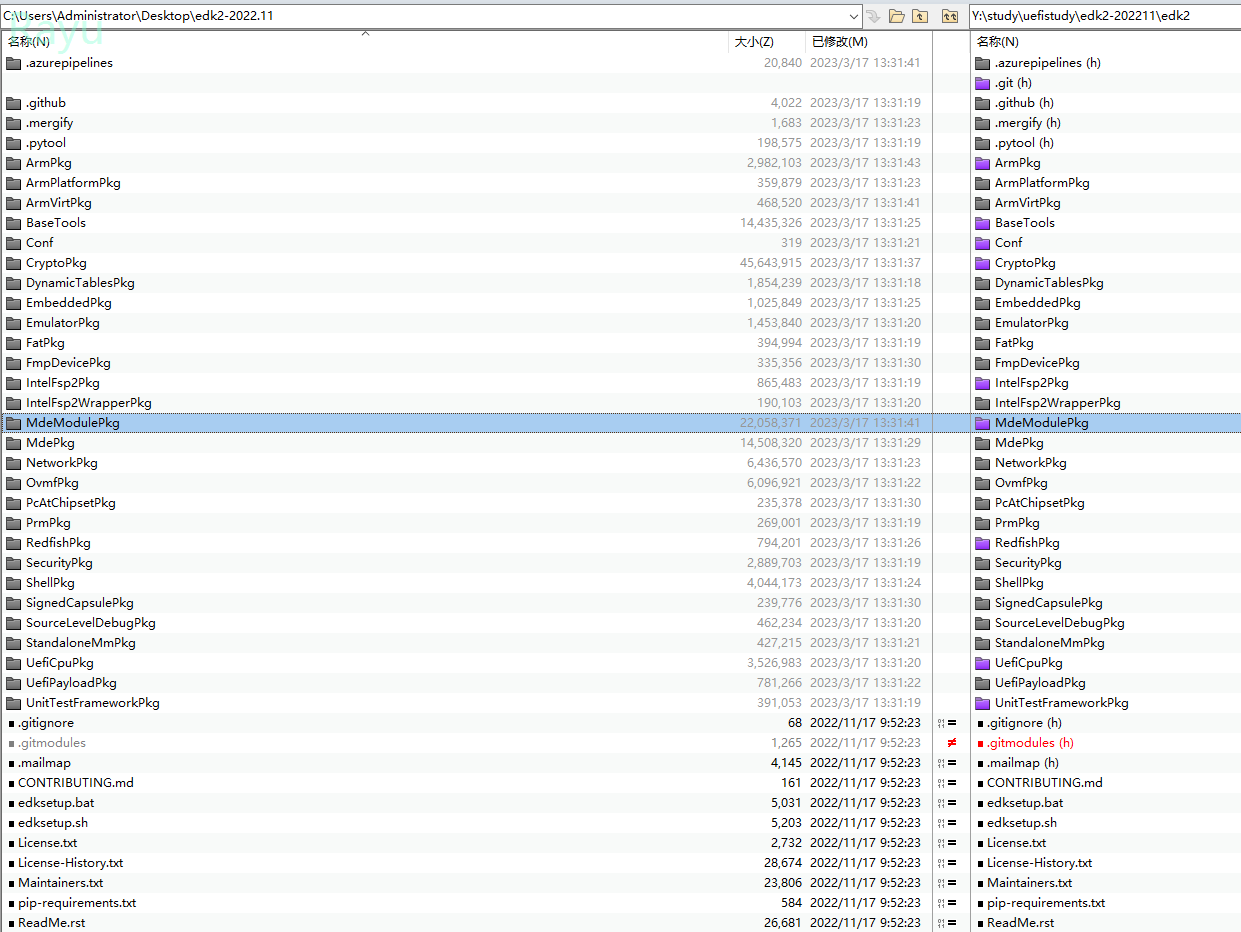Click the equal-sign marker on the edksetup.bat row
Screen dimensions: 1241x932
point(951,803)
